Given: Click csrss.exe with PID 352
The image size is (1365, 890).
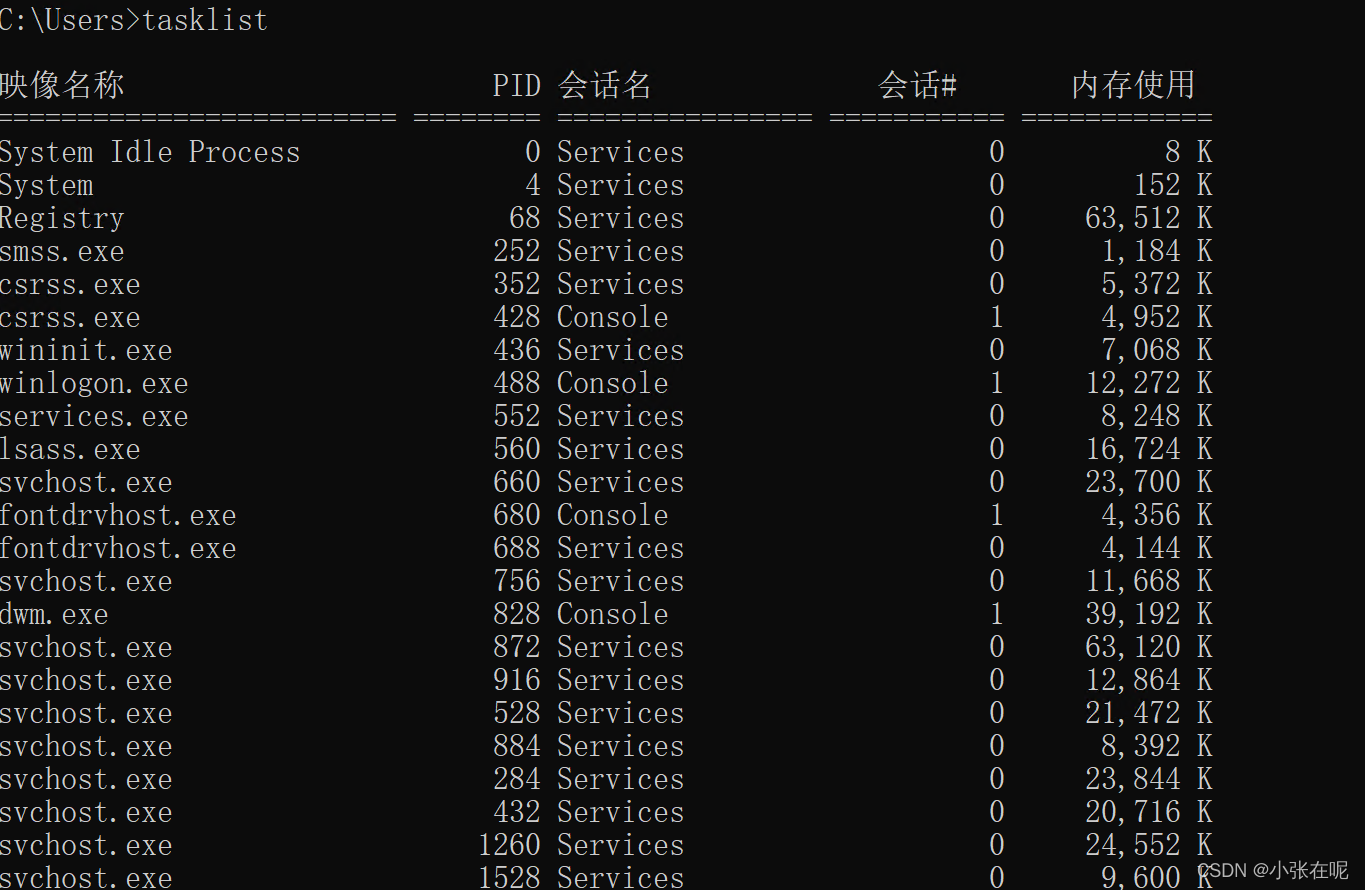Looking at the screenshot, I should 70,284.
